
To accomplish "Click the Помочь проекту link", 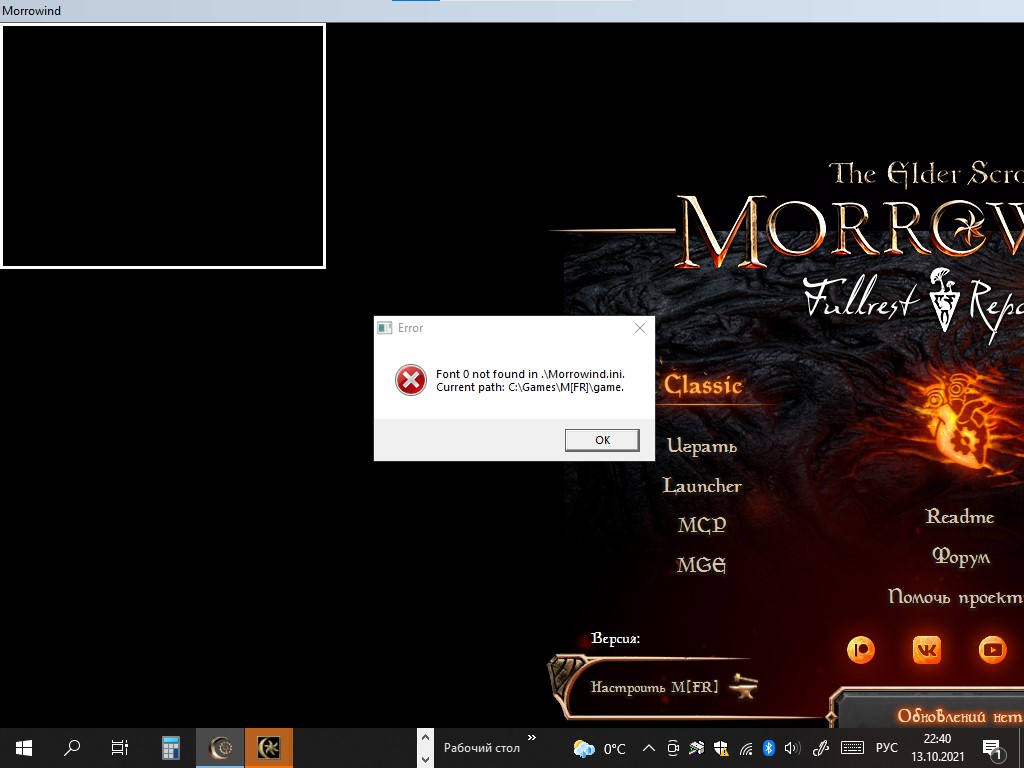I will [x=955, y=597].
